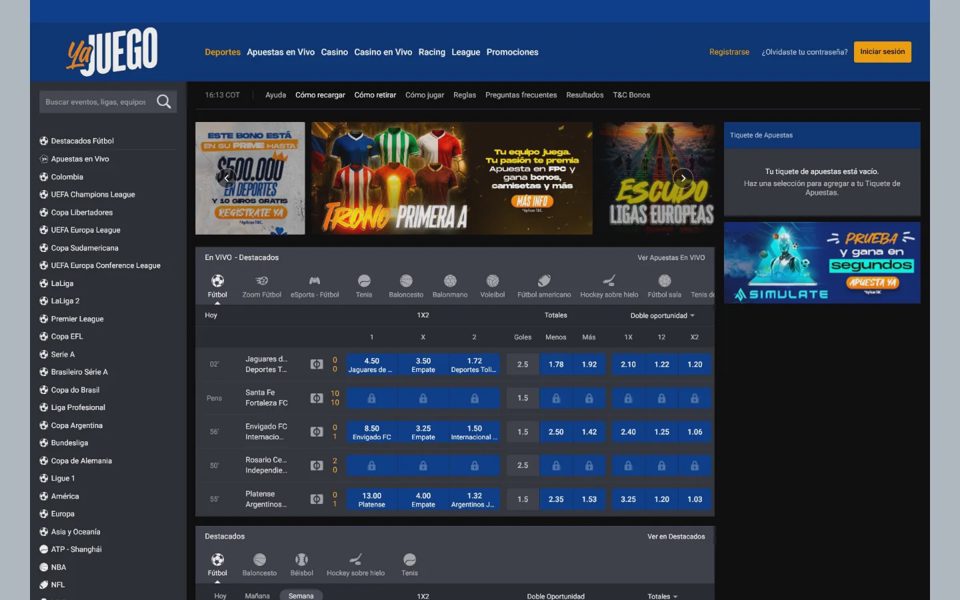Click the search events input field
This screenshot has height=600, width=960.
point(96,102)
